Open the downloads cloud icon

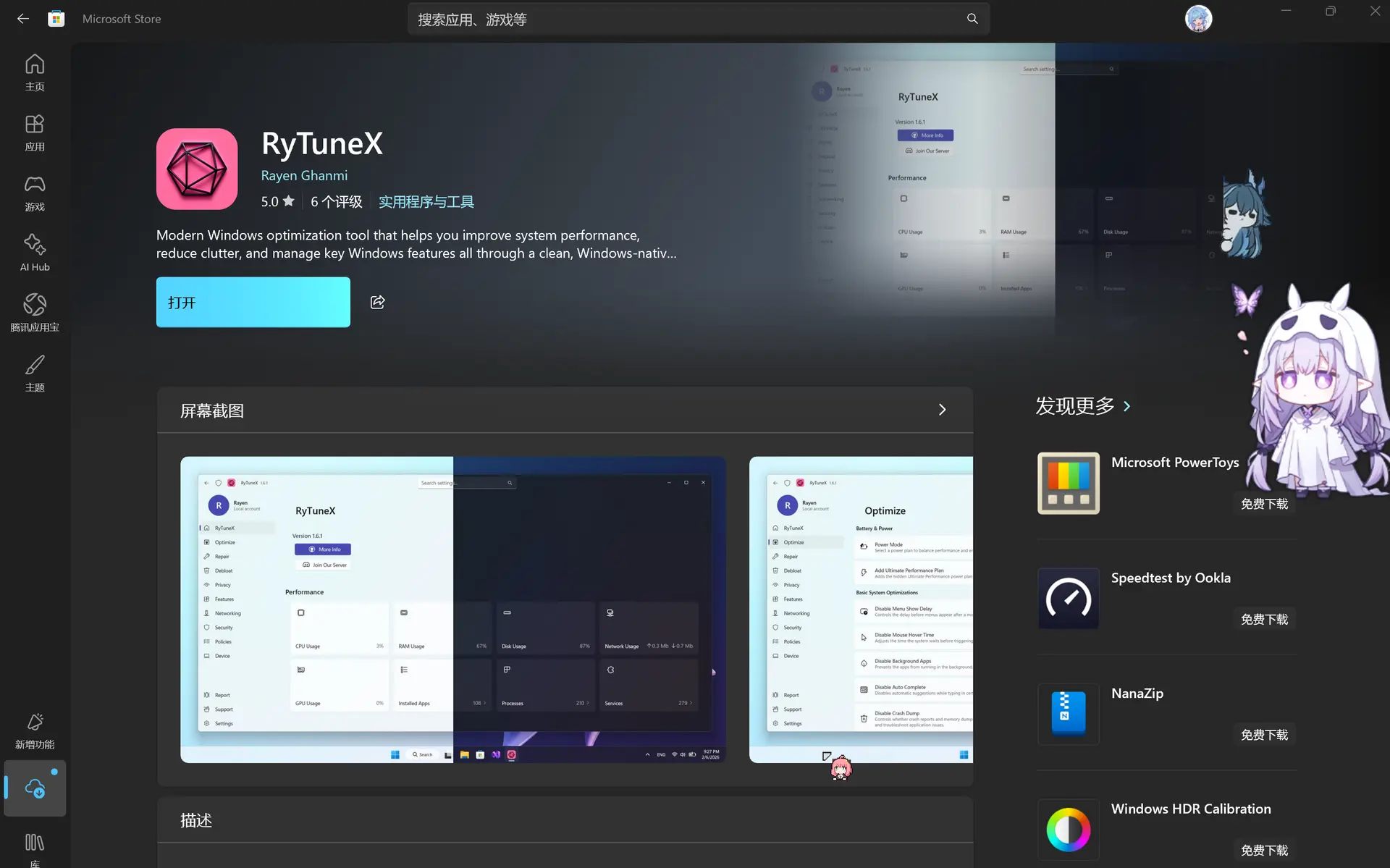(x=35, y=788)
